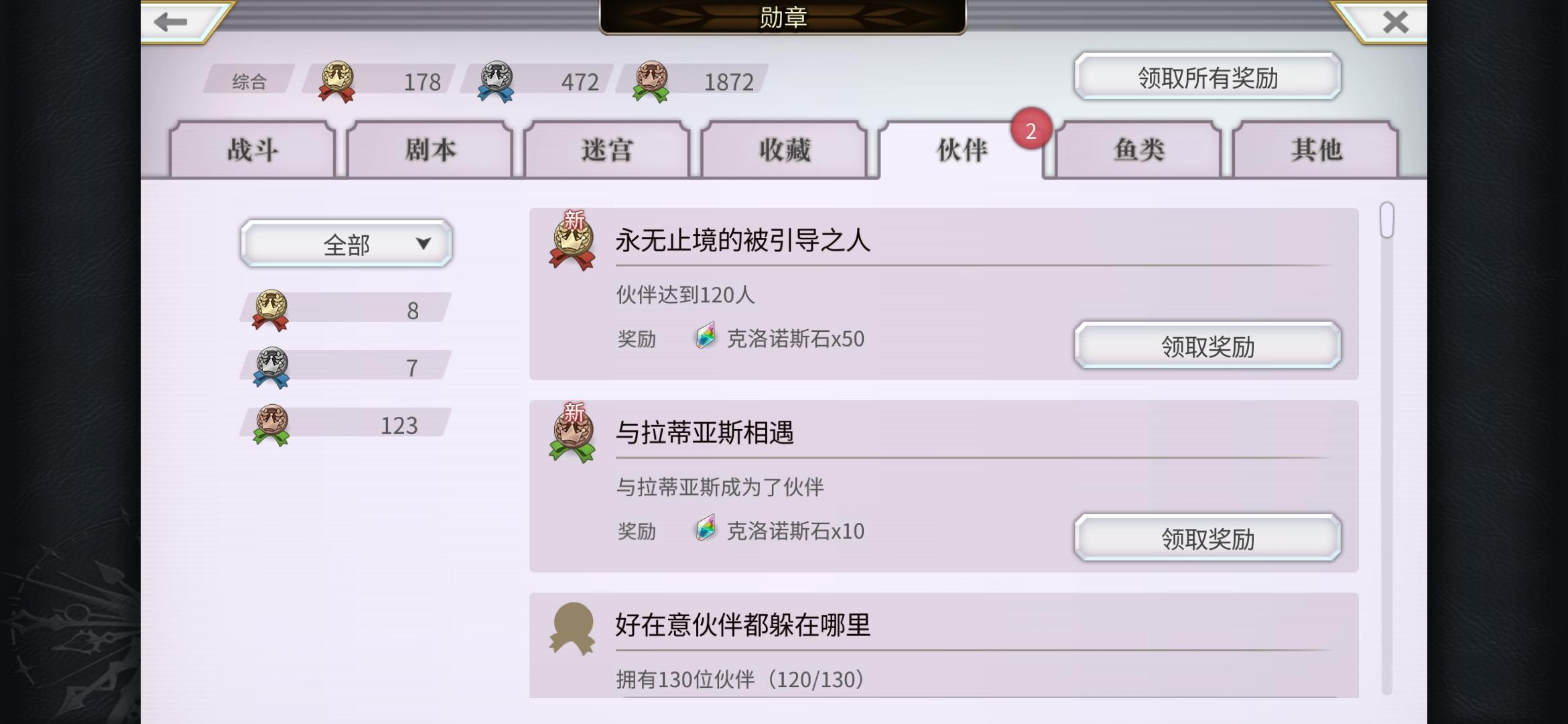
Task: Claim reward for 与拉蒂亚斯相遇
Action: (x=1207, y=538)
